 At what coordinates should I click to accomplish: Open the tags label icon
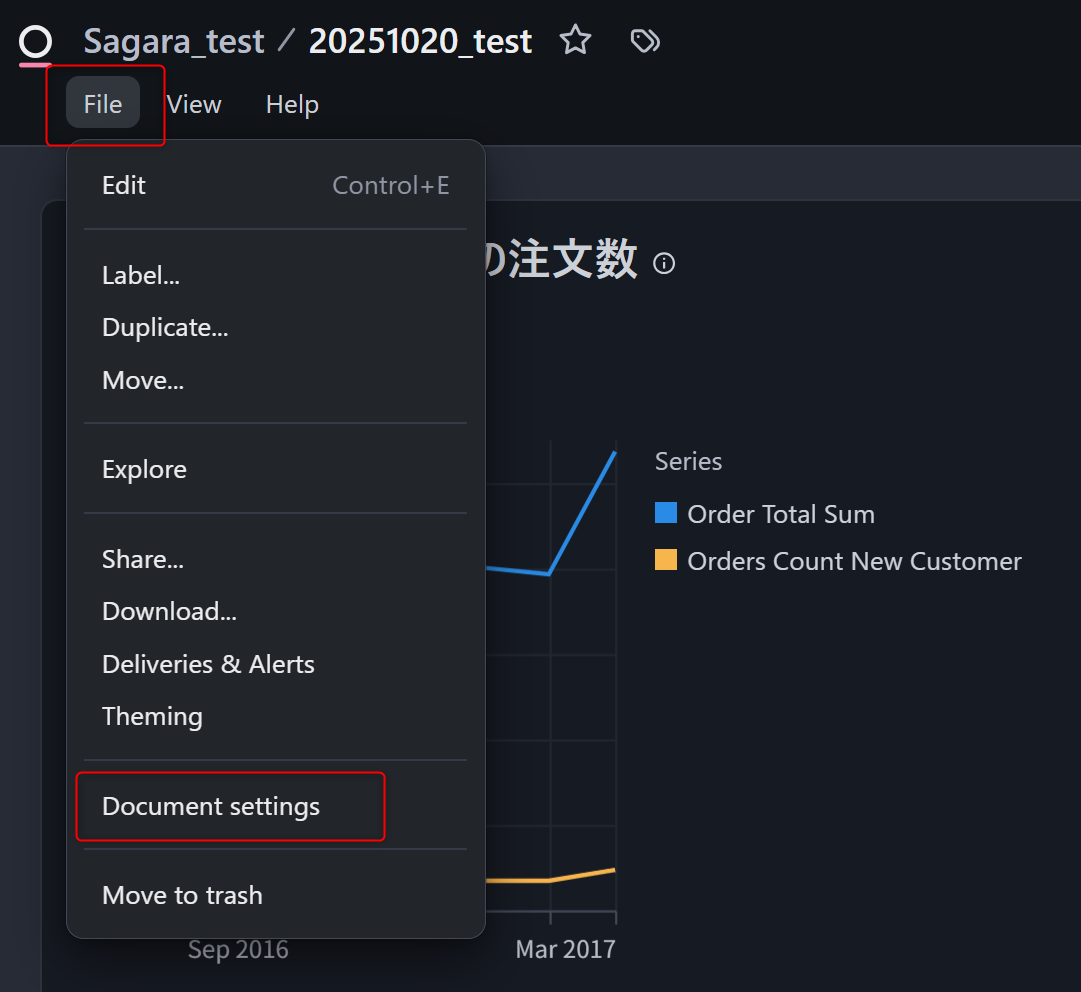tap(645, 41)
